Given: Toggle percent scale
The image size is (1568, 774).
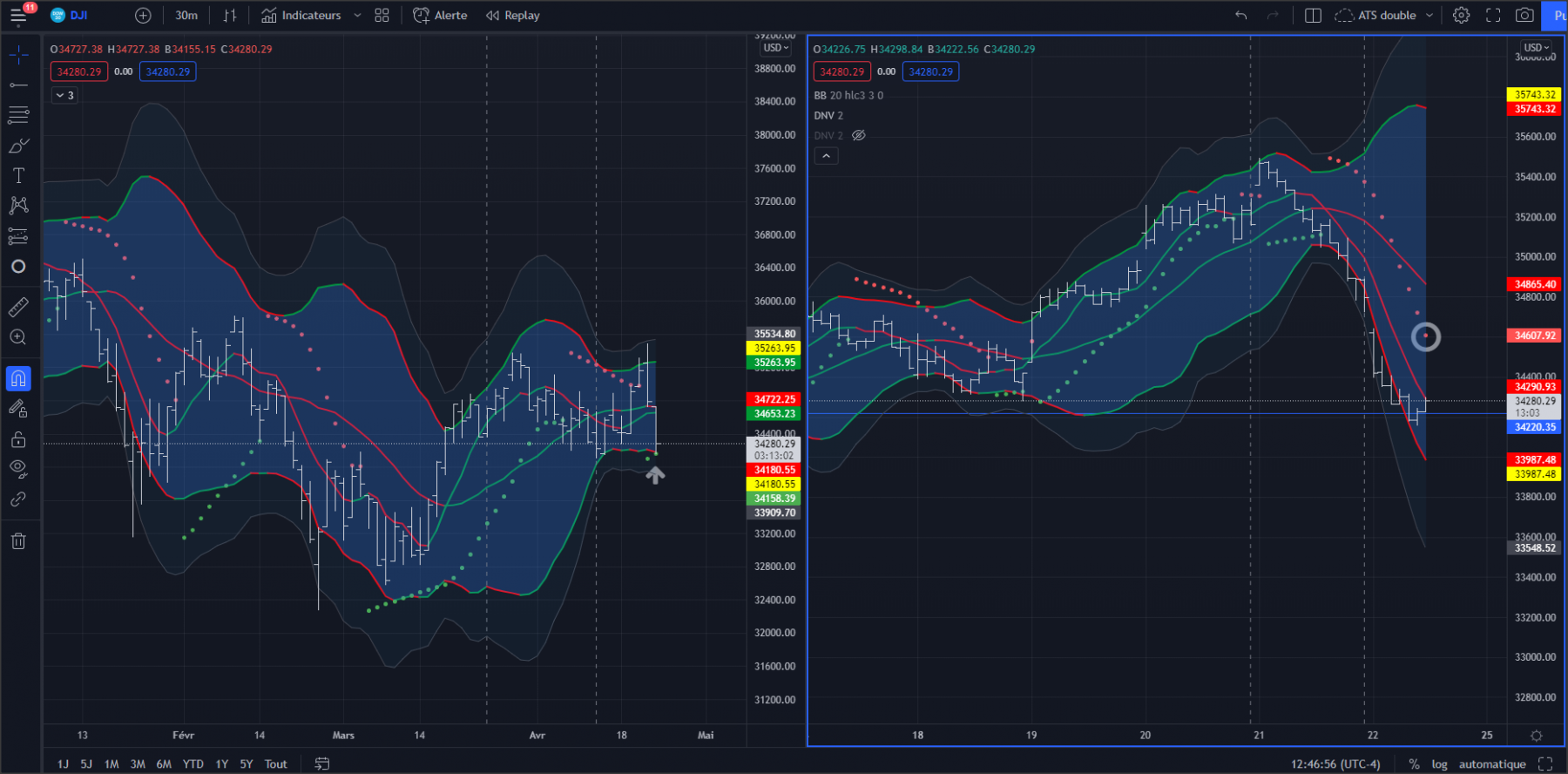Looking at the screenshot, I should pyautogui.click(x=1414, y=764).
